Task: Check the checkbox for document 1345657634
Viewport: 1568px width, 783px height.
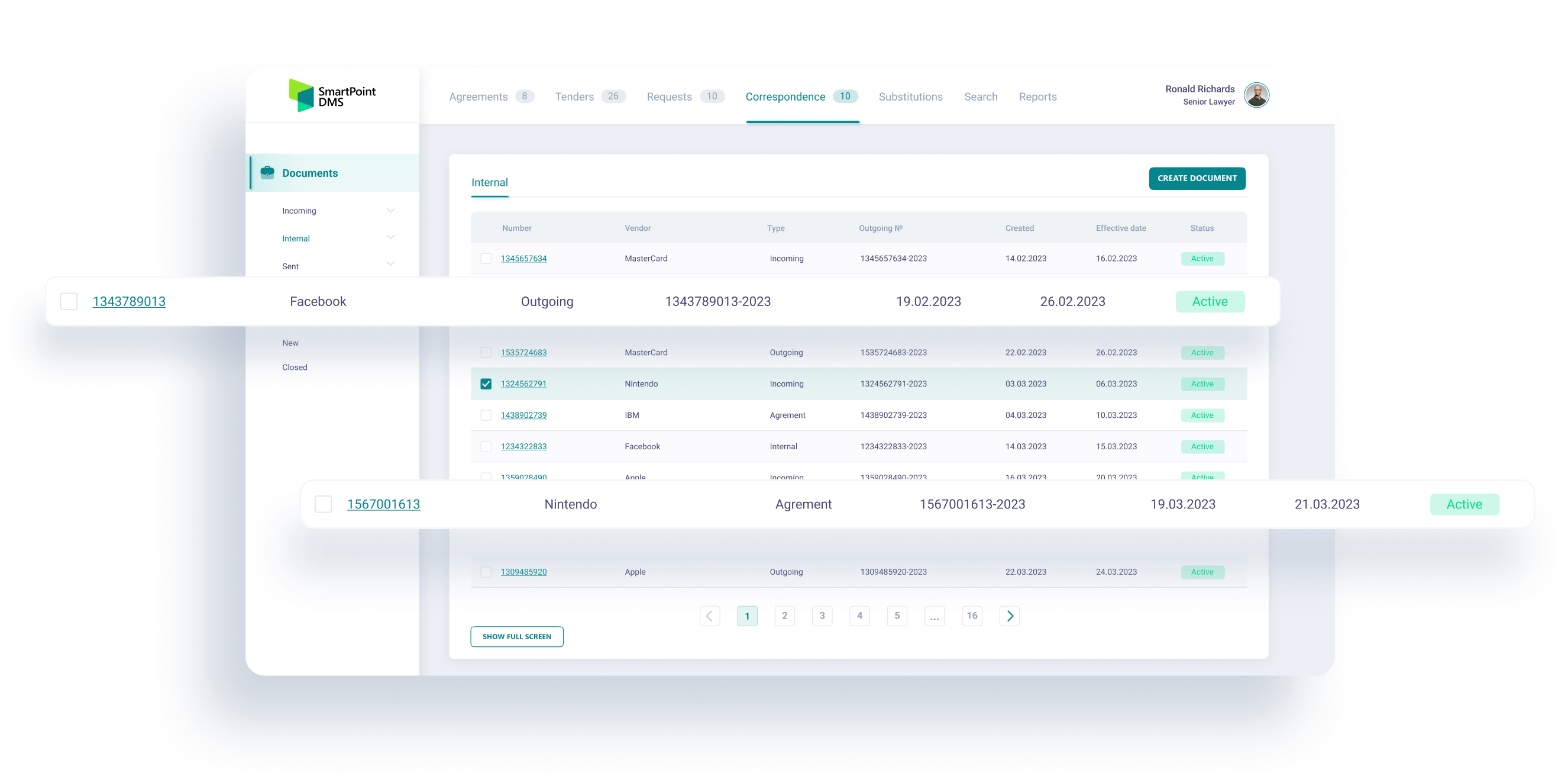Action: coord(485,258)
